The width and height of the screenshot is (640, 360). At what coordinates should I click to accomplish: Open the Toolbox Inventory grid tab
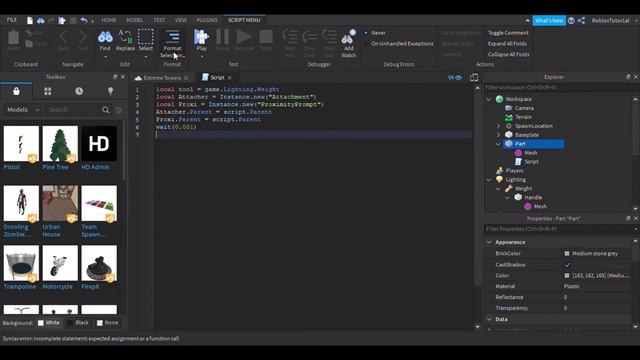coord(48,91)
